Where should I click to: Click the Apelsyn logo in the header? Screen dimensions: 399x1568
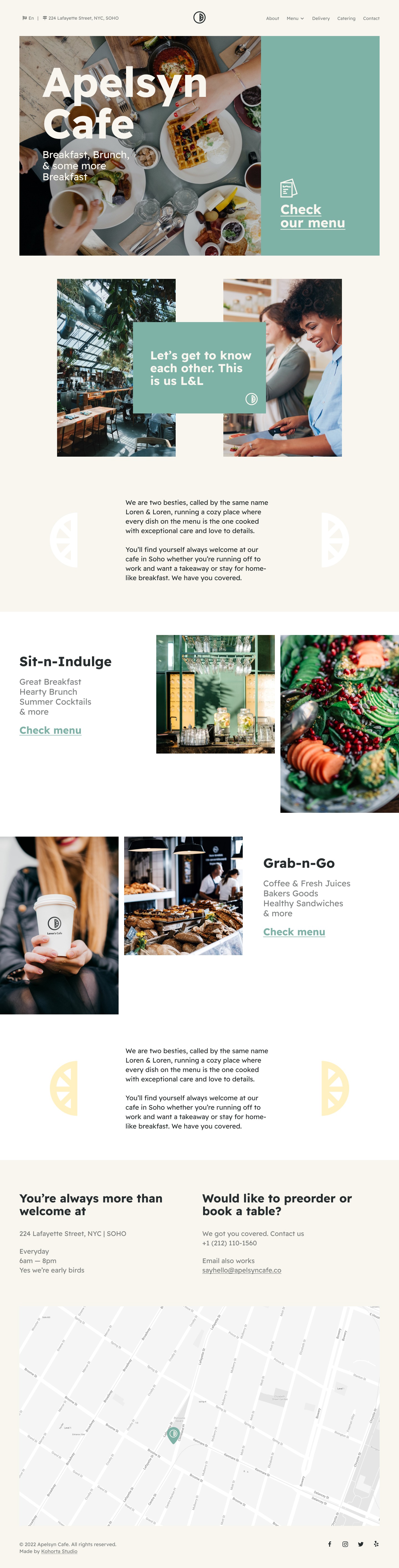point(199,18)
